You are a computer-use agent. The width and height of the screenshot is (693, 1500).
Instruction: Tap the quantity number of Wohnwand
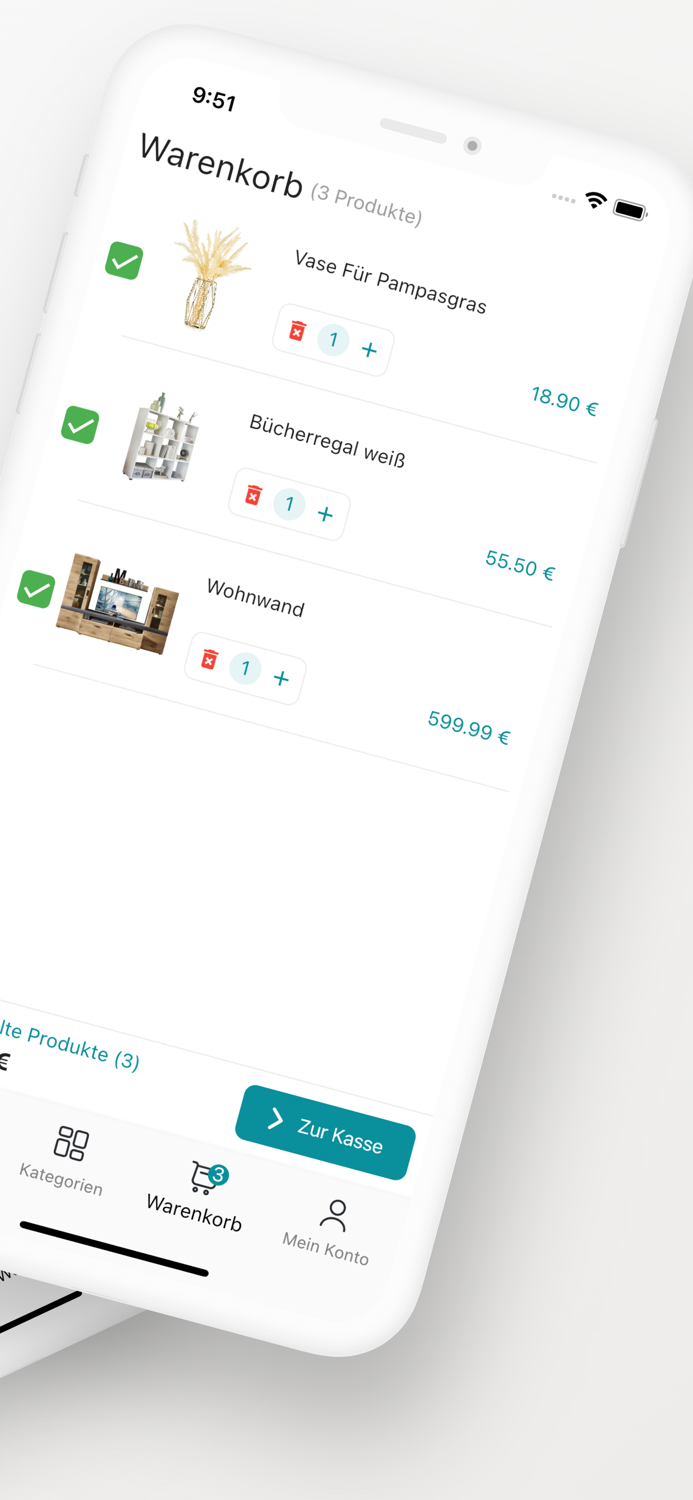[x=245, y=668]
